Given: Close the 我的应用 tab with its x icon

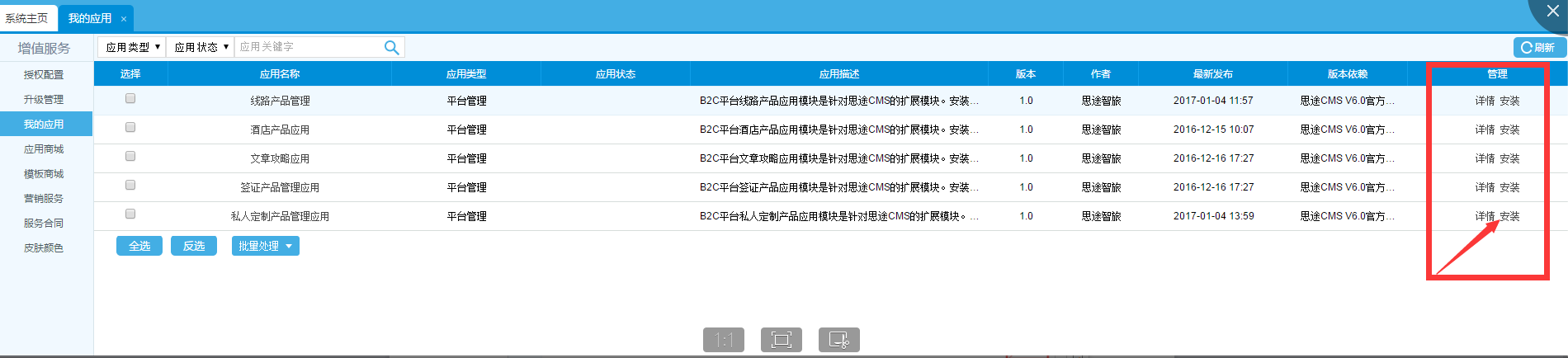Looking at the screenshot, I should click(x=124, y=19).
